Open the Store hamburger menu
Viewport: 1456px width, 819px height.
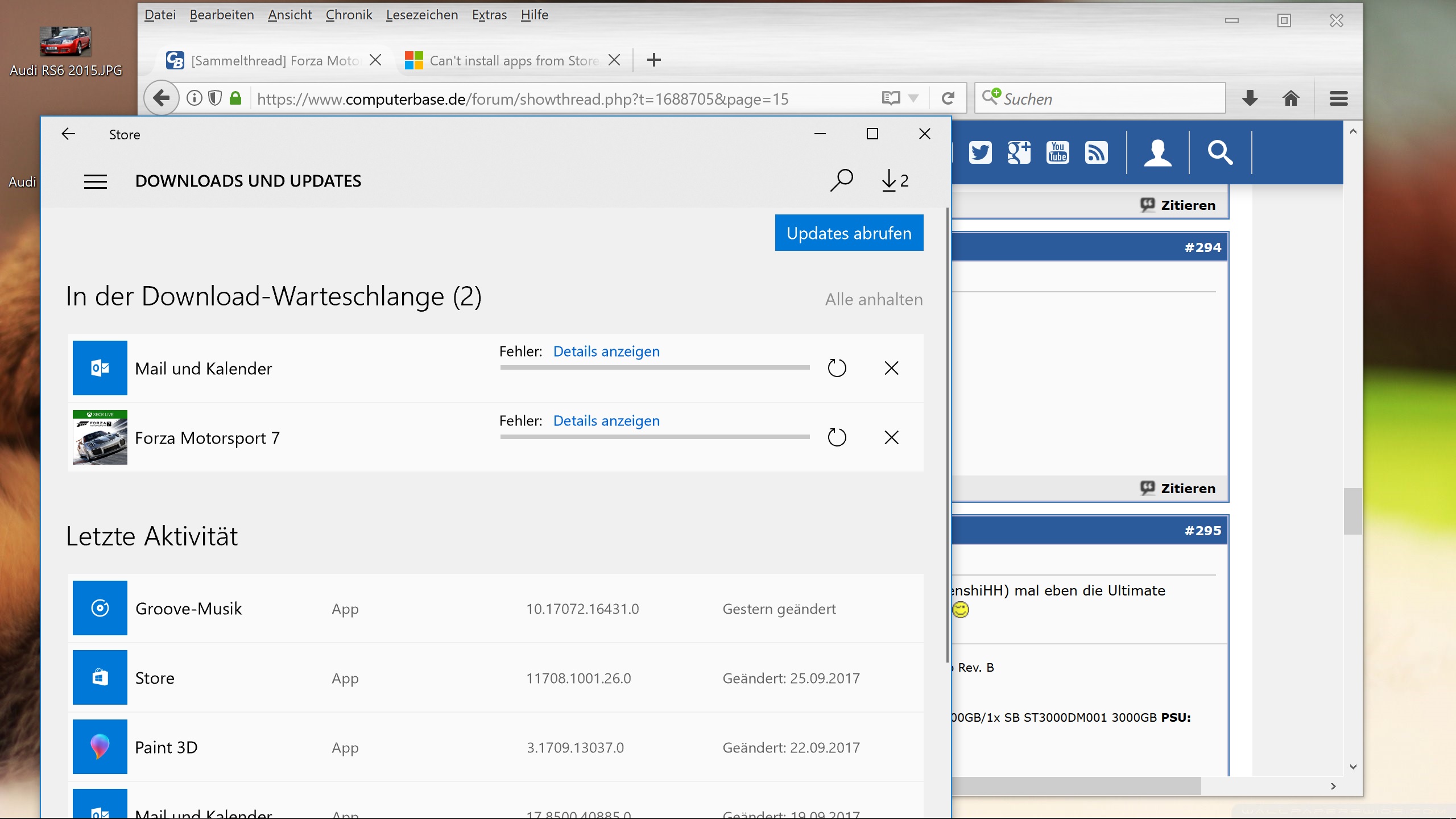96,181
